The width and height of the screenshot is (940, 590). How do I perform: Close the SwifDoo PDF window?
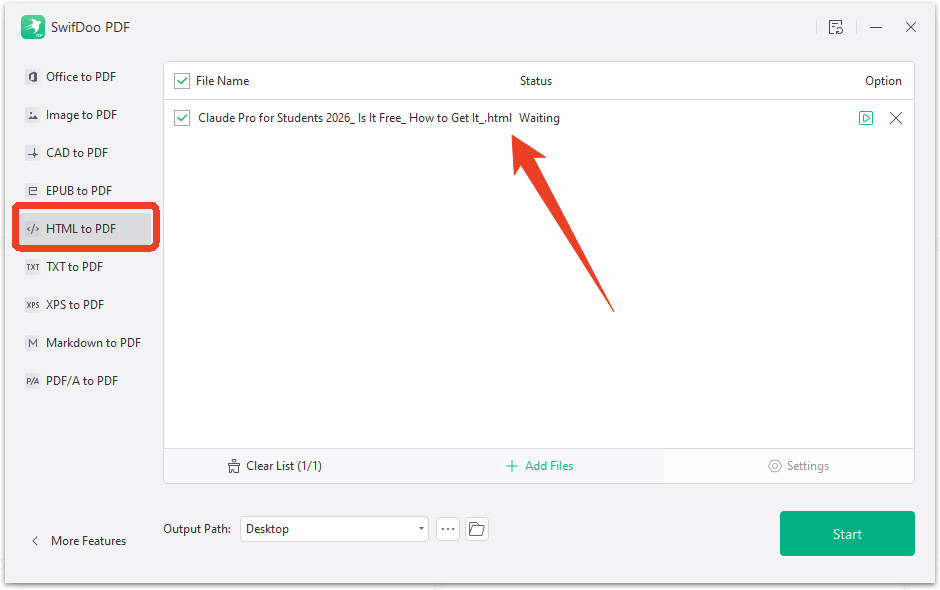[911, 27]
